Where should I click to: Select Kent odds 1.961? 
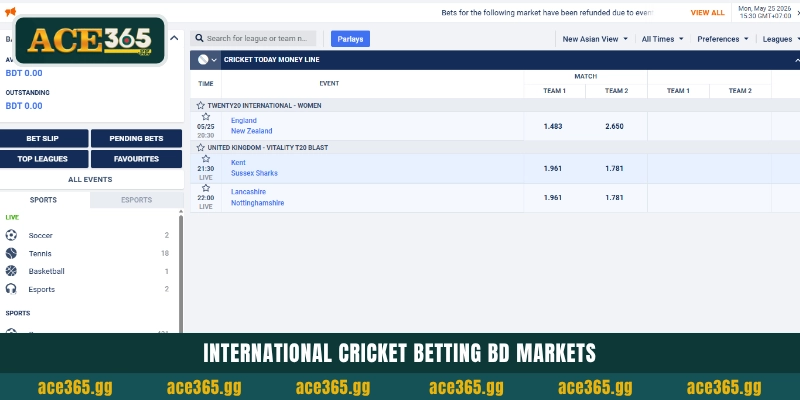pos(554,168)
